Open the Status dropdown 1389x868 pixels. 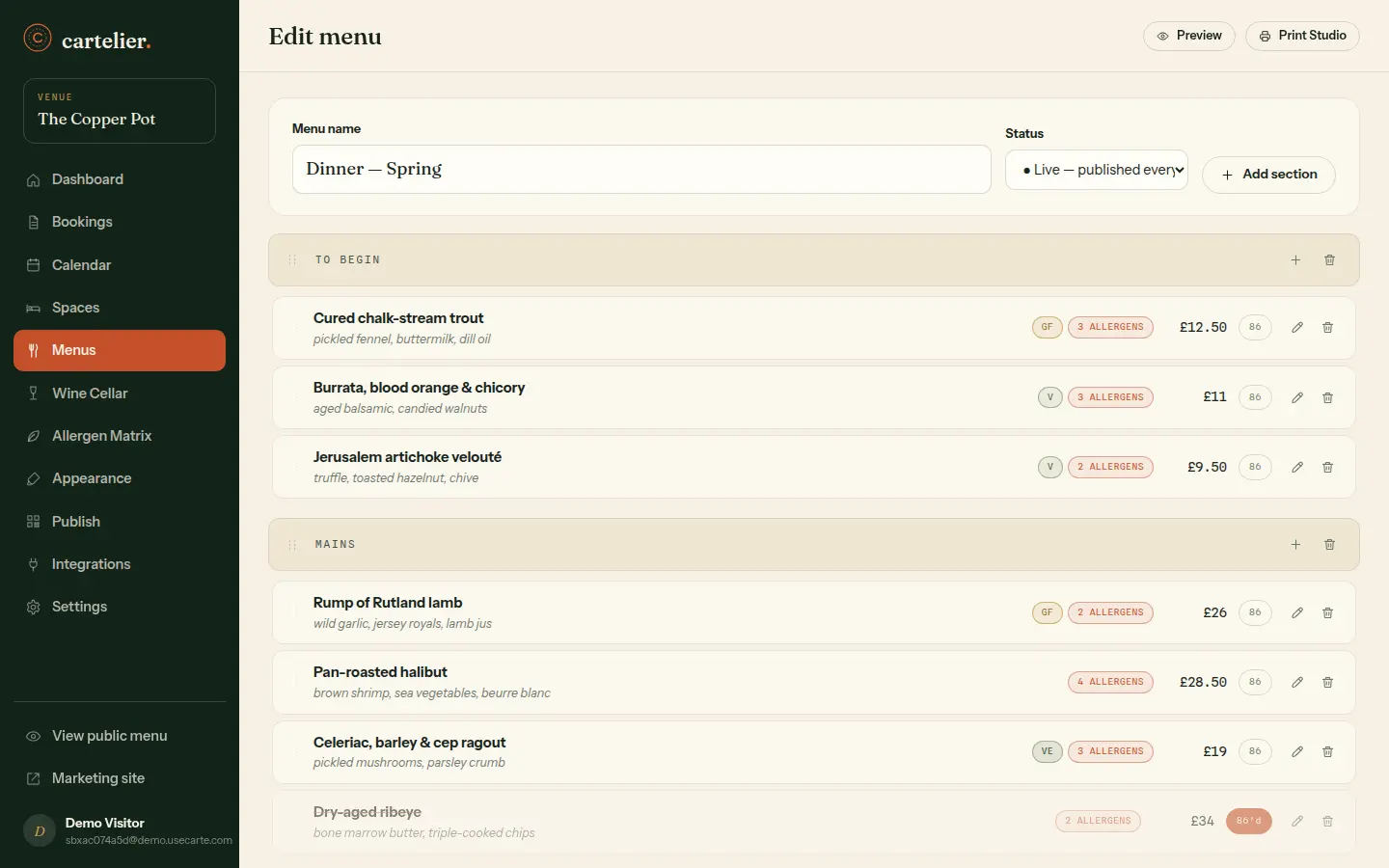[x=1097, y=170]
